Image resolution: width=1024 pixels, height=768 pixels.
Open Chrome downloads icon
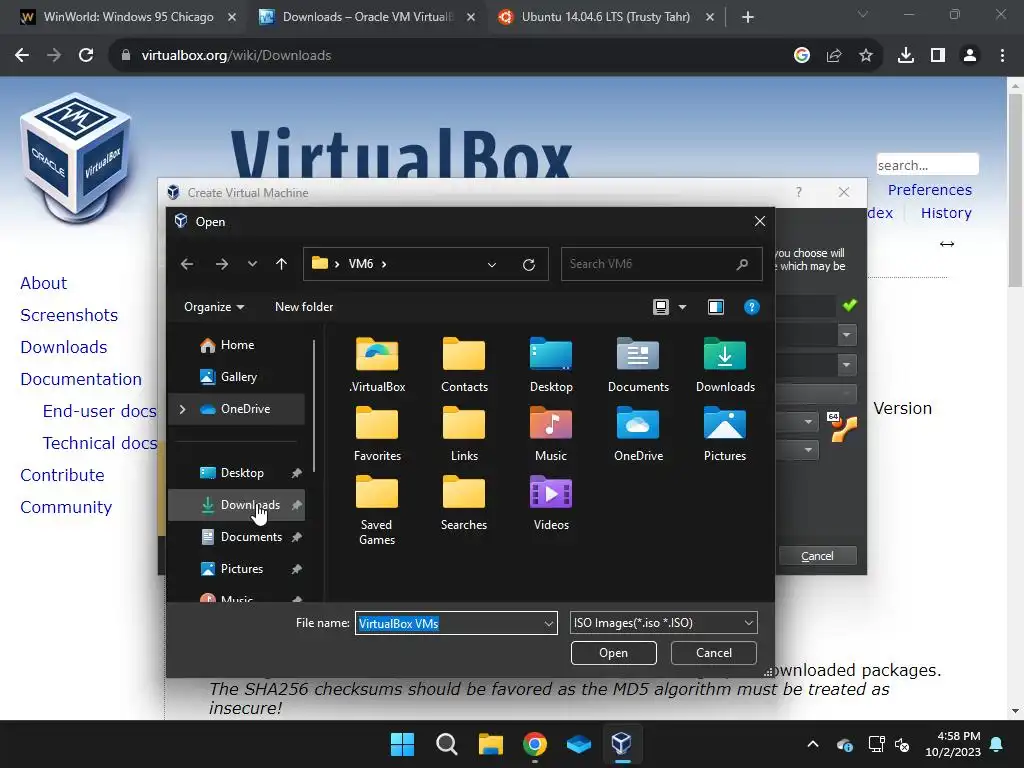906,56
